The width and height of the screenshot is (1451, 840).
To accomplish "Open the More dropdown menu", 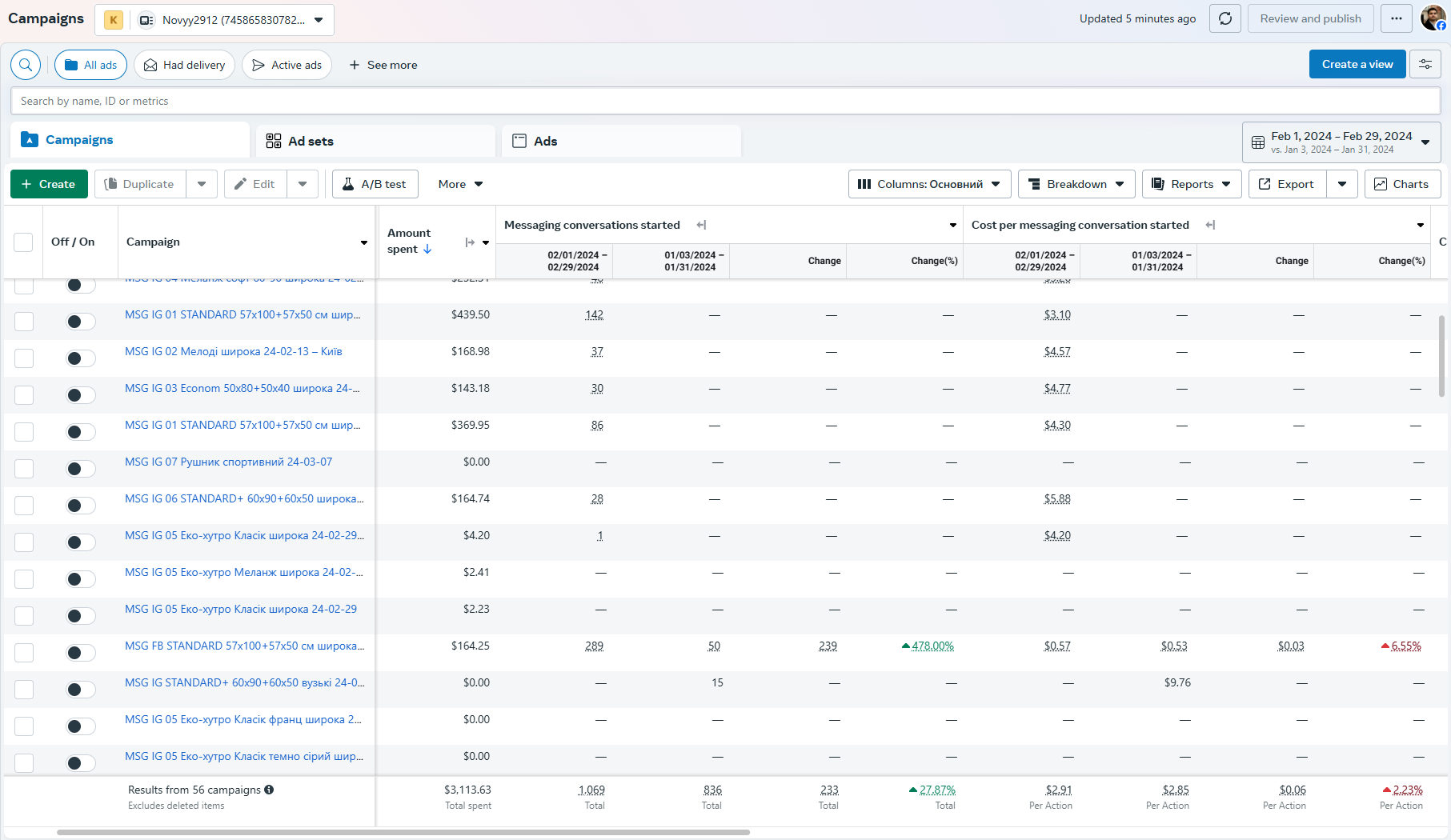I will pyautogui.click(x=460, y=184).
